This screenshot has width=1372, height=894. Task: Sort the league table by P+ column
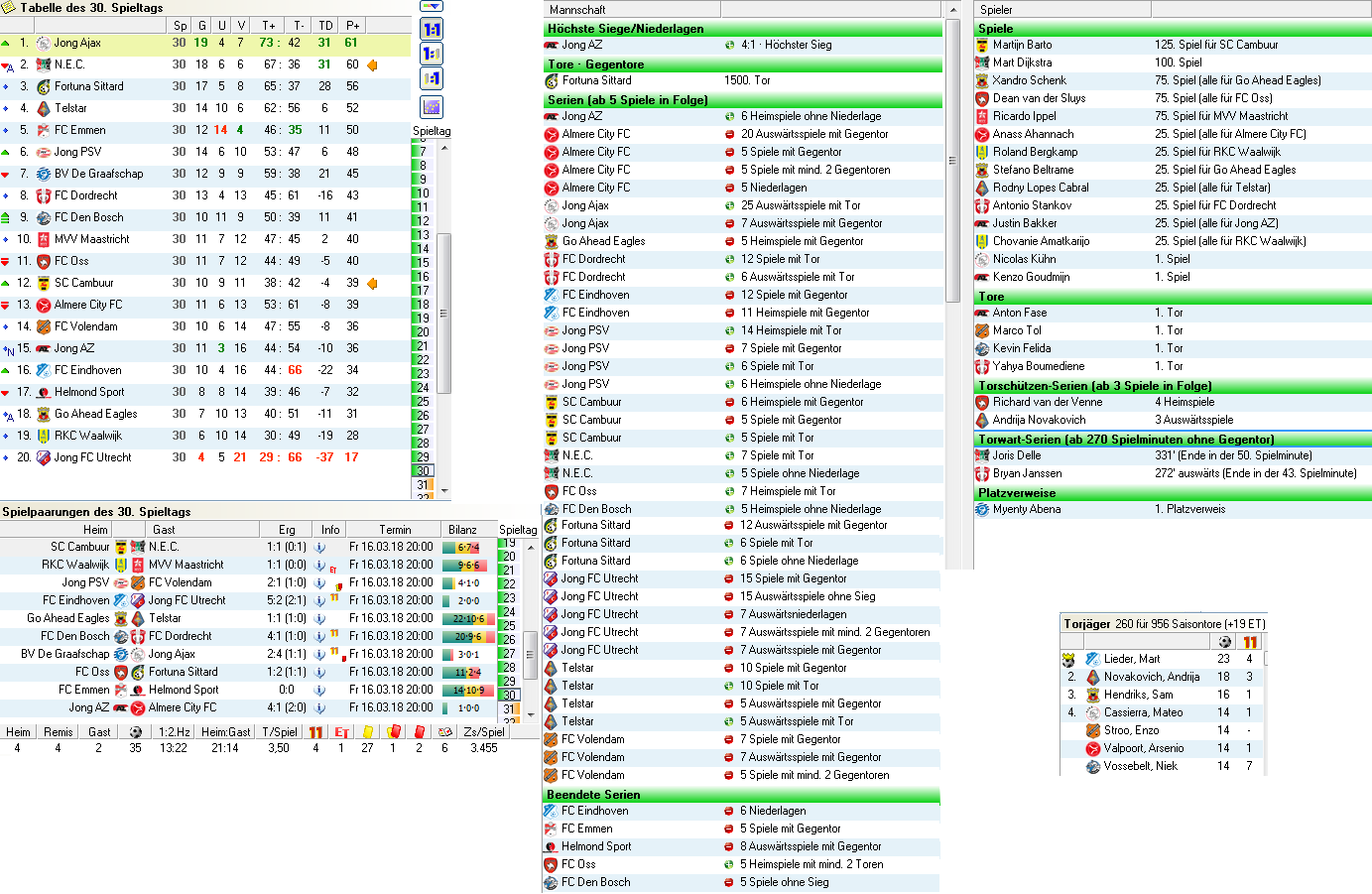352,25
